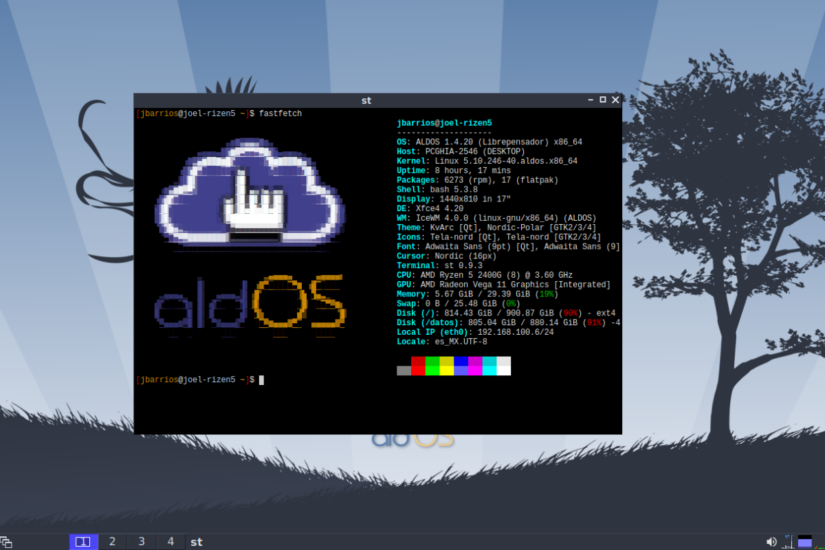Click the green color block in fastfetch palette

click(432, 366)
